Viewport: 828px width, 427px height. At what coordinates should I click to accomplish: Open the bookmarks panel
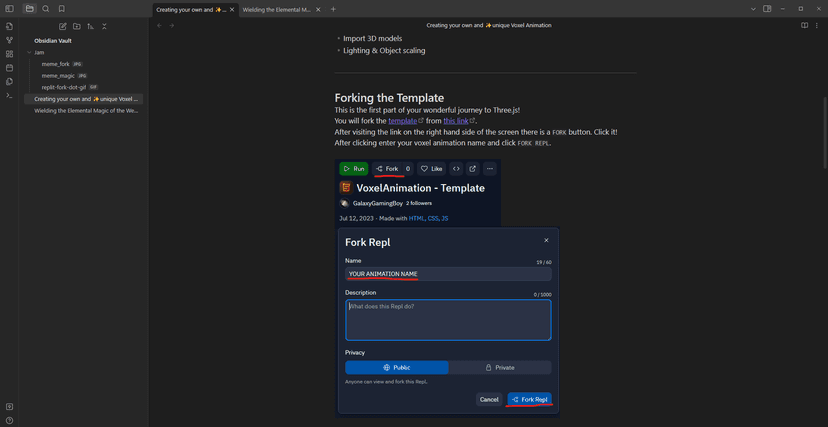click(x=61, y=9)
